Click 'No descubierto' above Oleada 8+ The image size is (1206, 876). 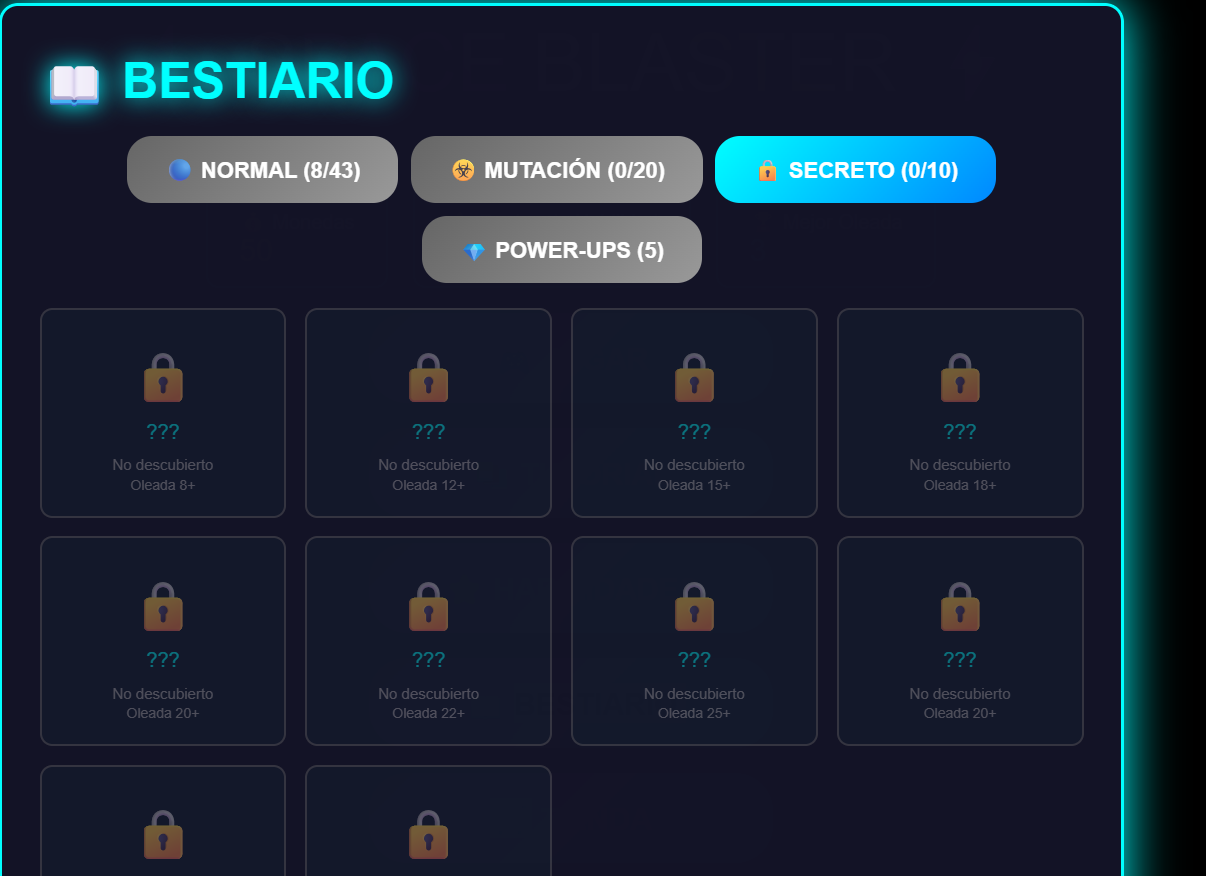click(x=163, y=465)
